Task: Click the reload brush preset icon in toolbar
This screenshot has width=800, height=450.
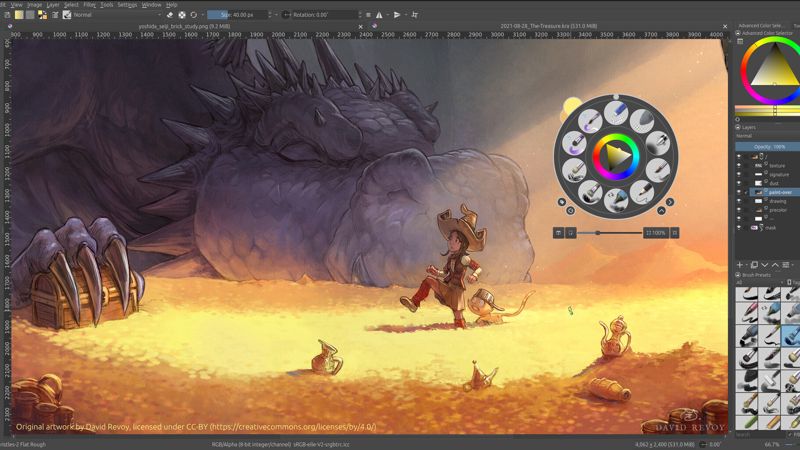Action: click(193, 15)
